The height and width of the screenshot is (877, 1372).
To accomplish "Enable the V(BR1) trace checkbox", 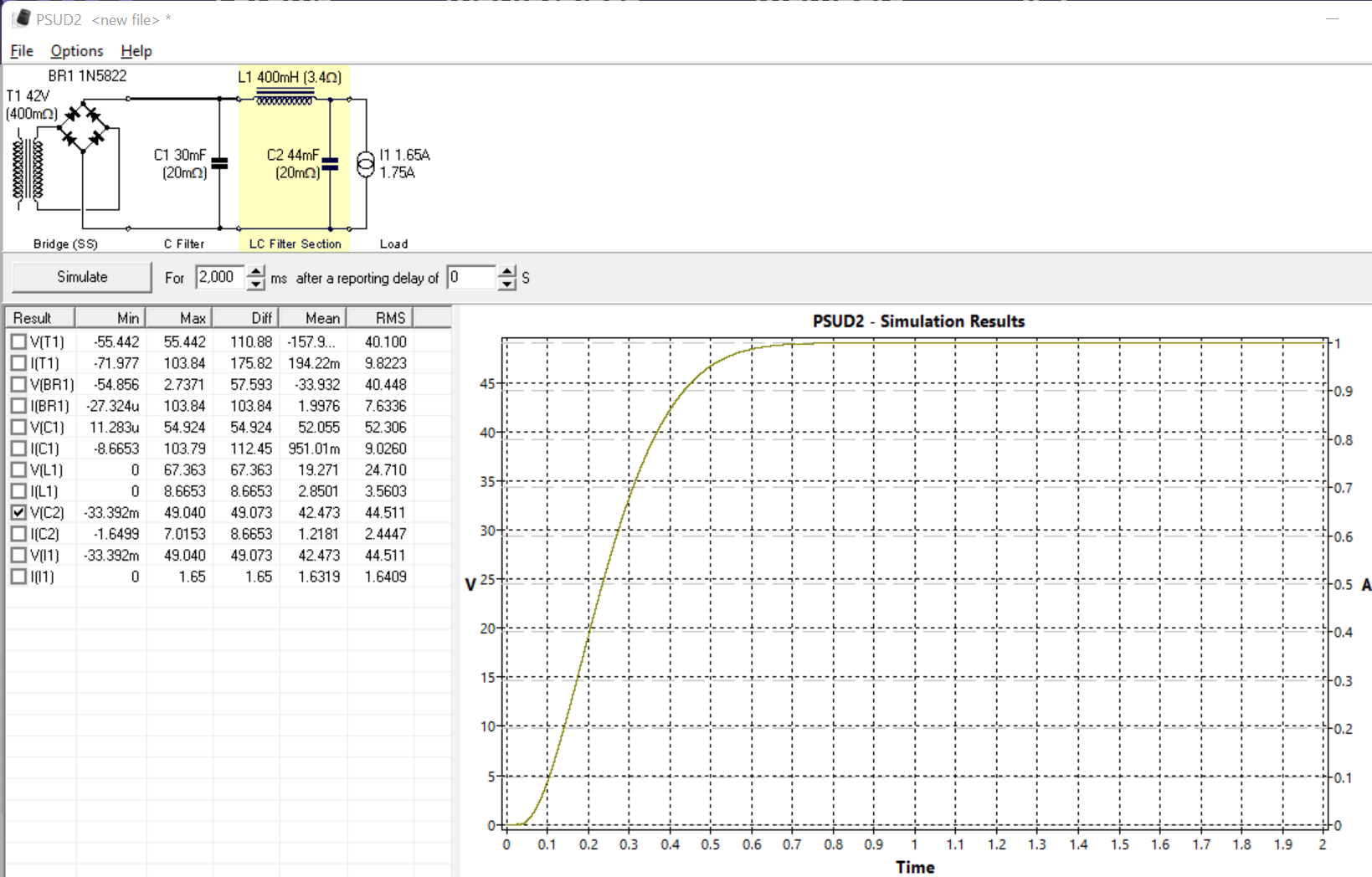I will pos(18,384).
